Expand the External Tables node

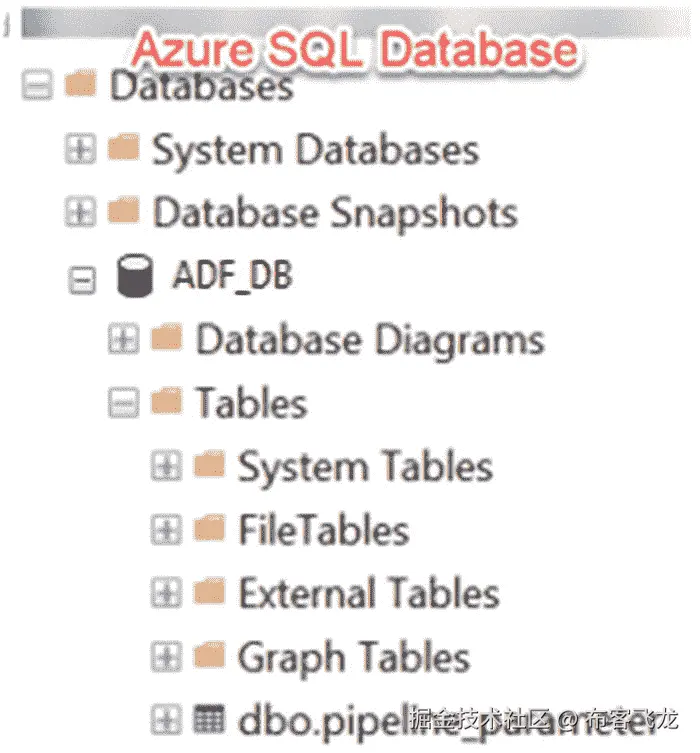[165, 593]
